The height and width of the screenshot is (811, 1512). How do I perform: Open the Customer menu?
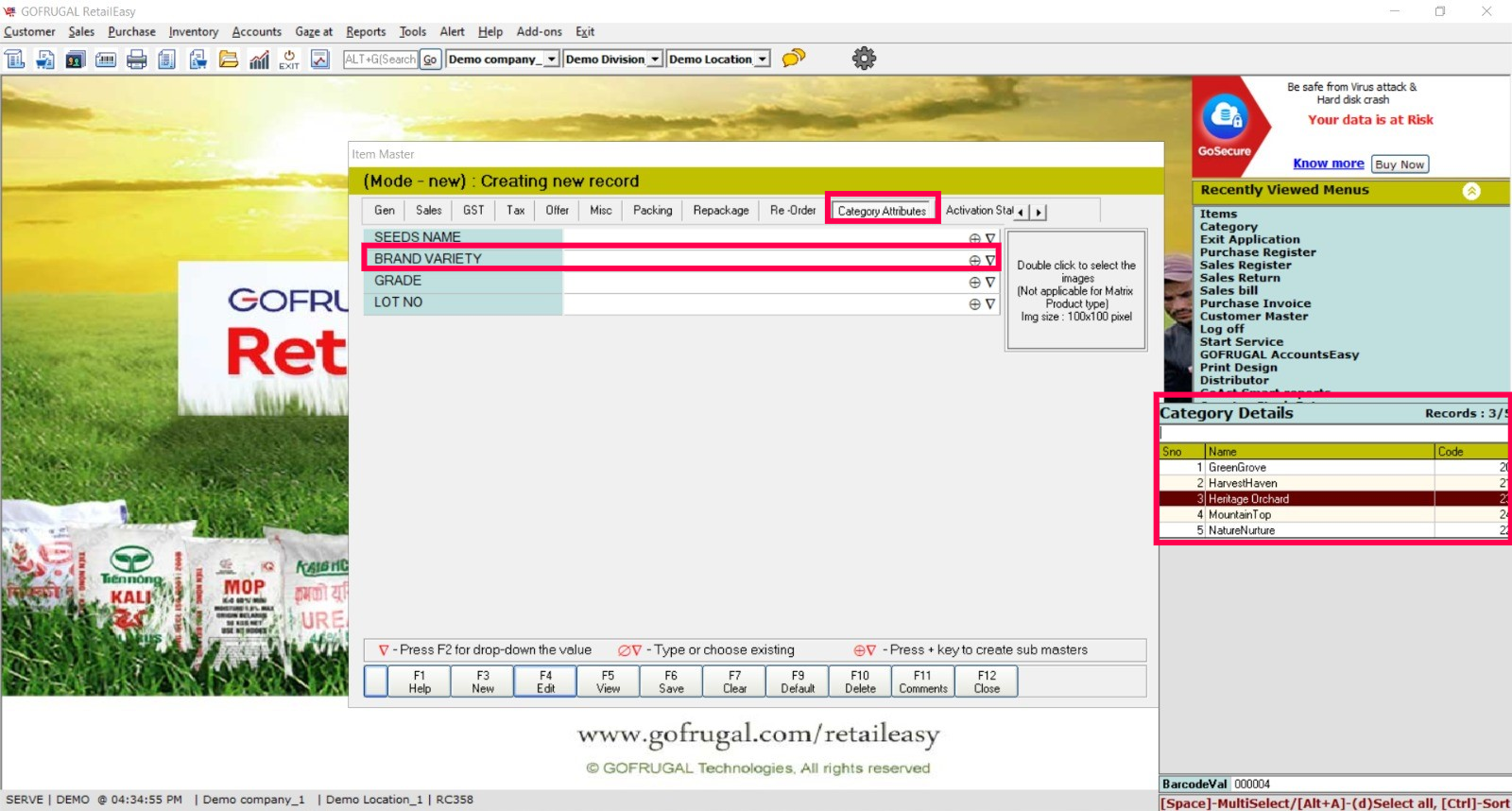click(29, 31)
